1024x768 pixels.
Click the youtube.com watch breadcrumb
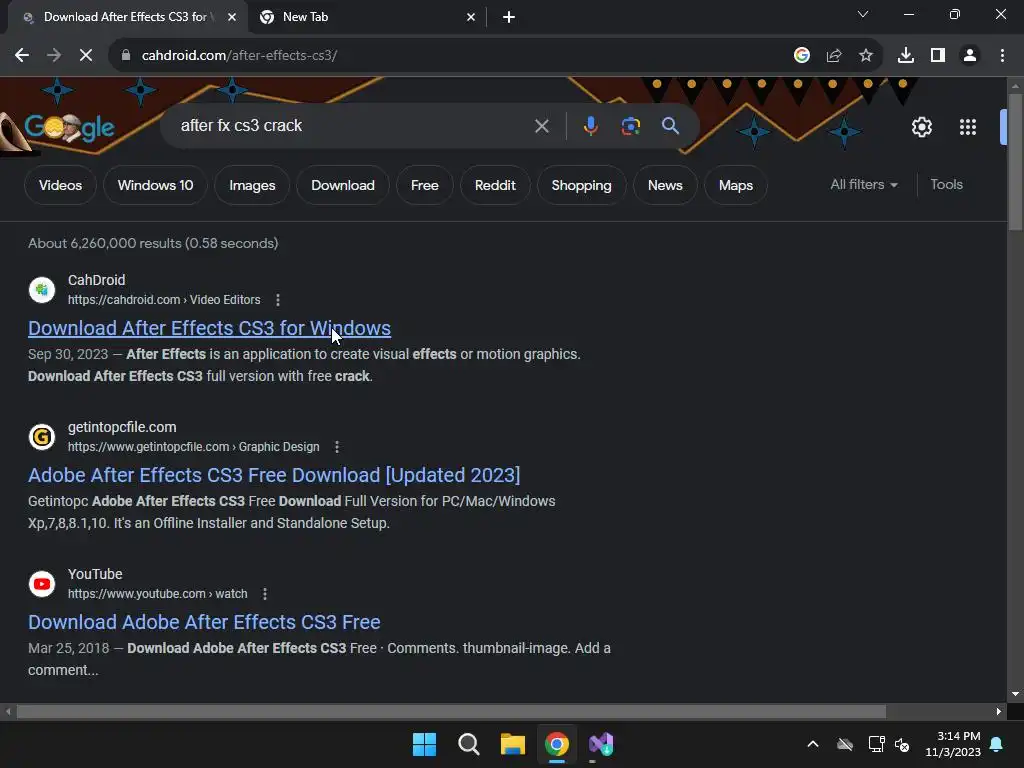click(157, 594)
